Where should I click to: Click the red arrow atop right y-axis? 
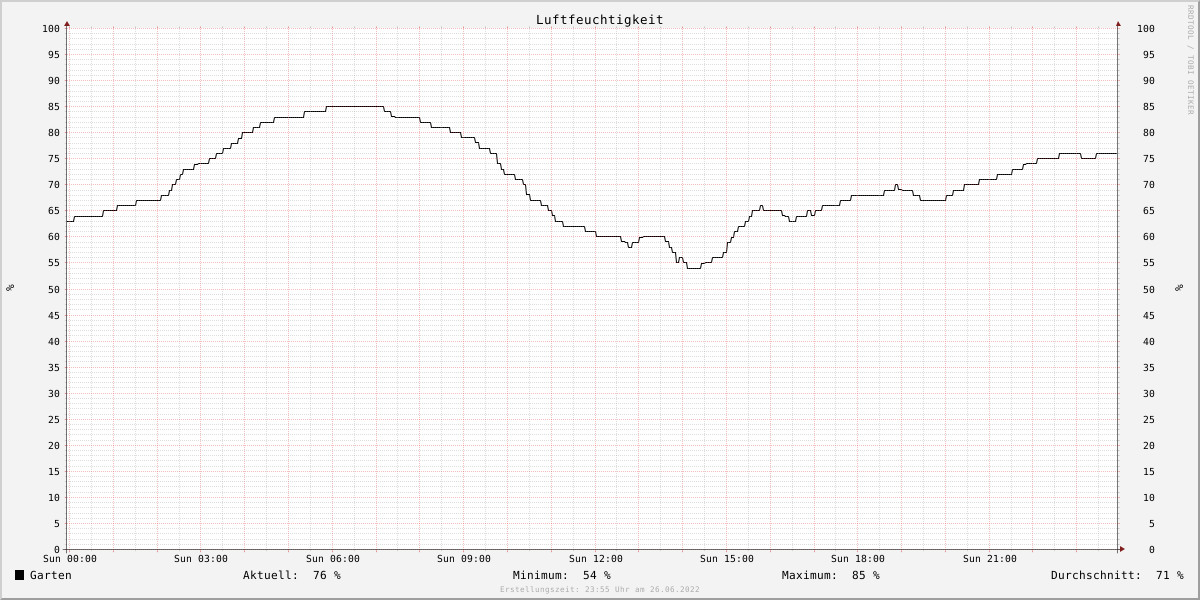coord(1118,23)
